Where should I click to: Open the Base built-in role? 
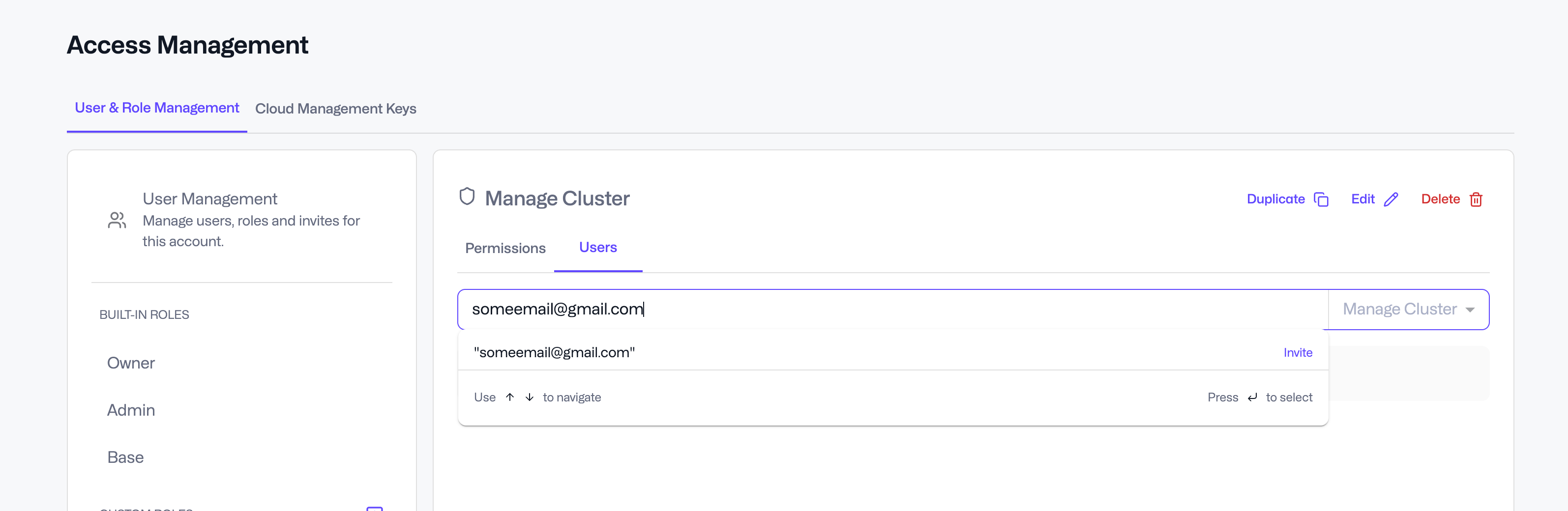[125, 457]
